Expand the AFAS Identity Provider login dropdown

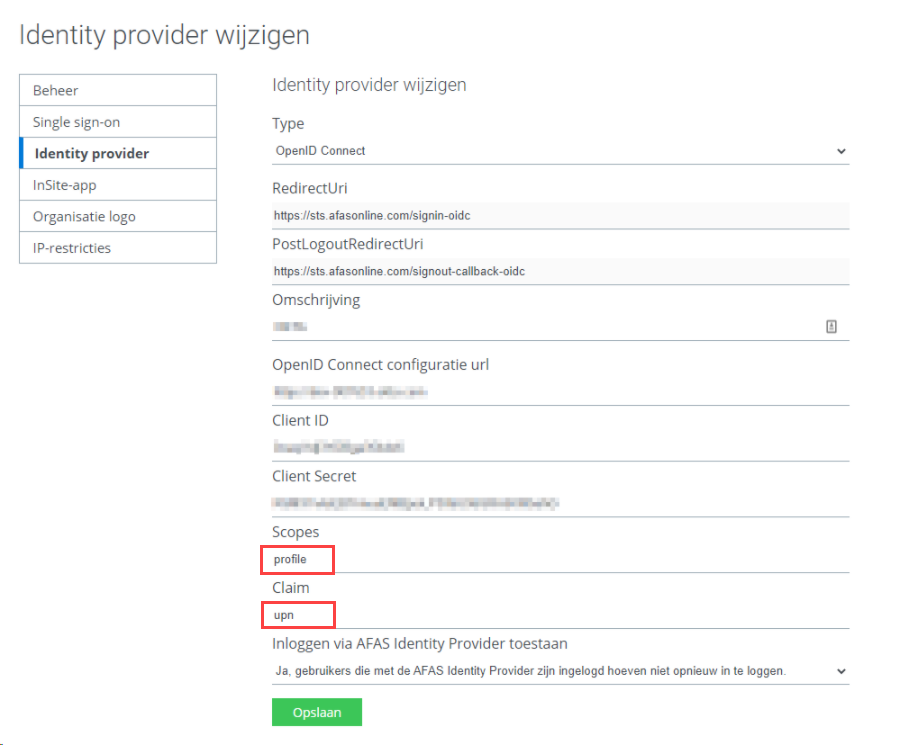pos(841,671)
